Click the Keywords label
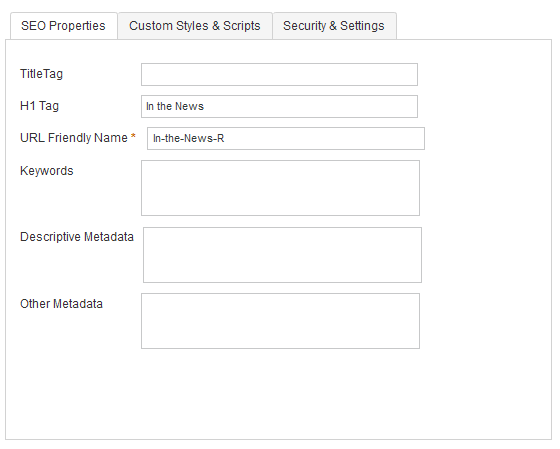 pyautogui.click(x=46, y=171)
